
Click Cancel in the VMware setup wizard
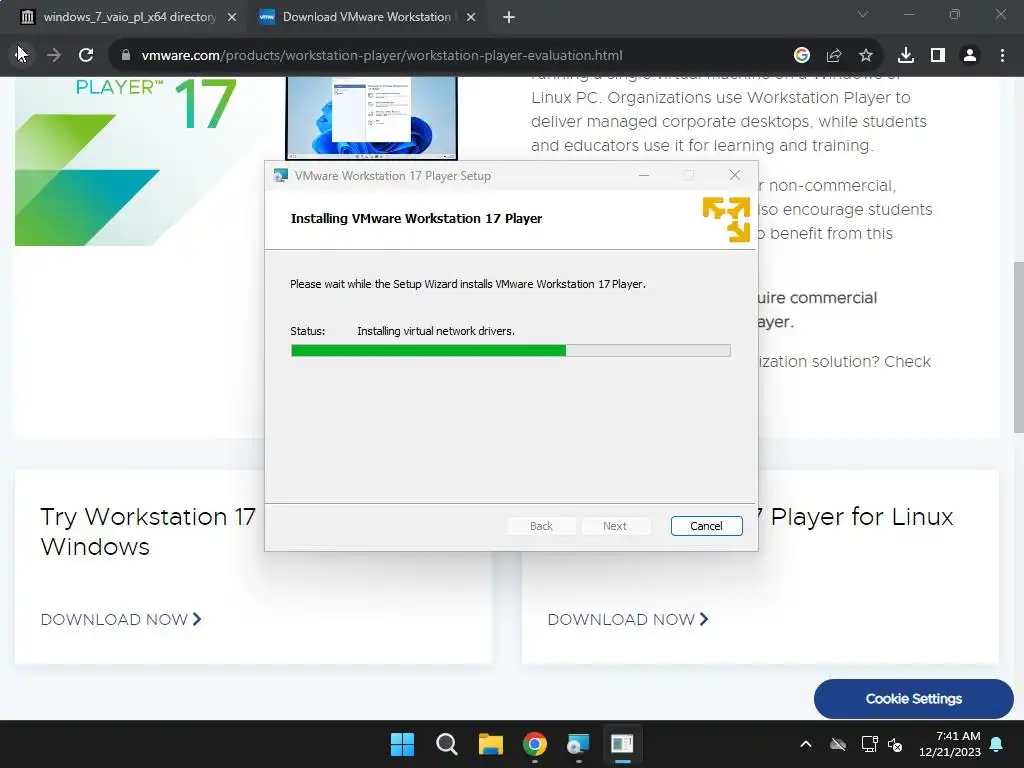(x=706, y=526)
